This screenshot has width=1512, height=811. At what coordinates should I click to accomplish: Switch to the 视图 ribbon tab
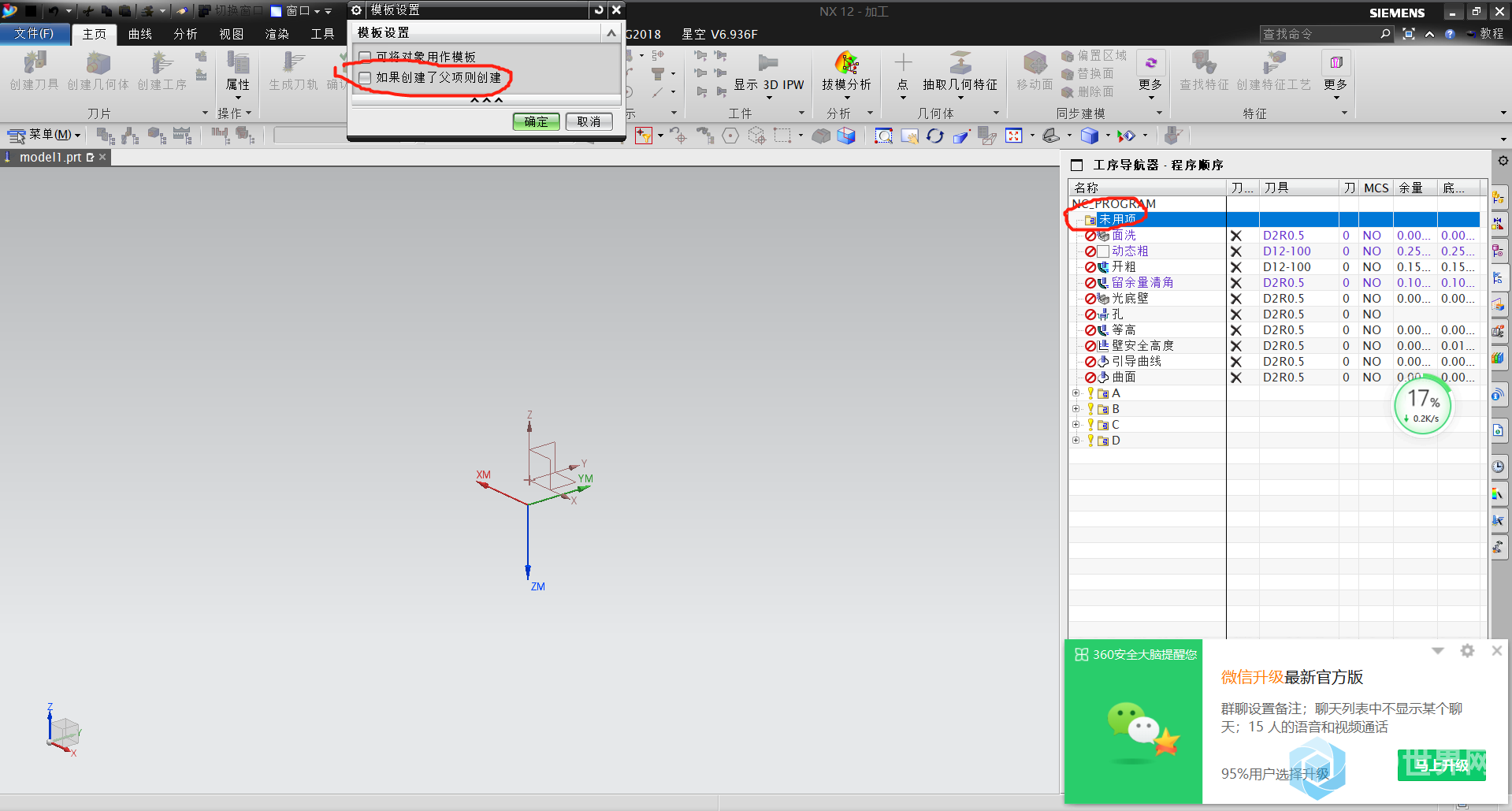(x=231, y=34)
